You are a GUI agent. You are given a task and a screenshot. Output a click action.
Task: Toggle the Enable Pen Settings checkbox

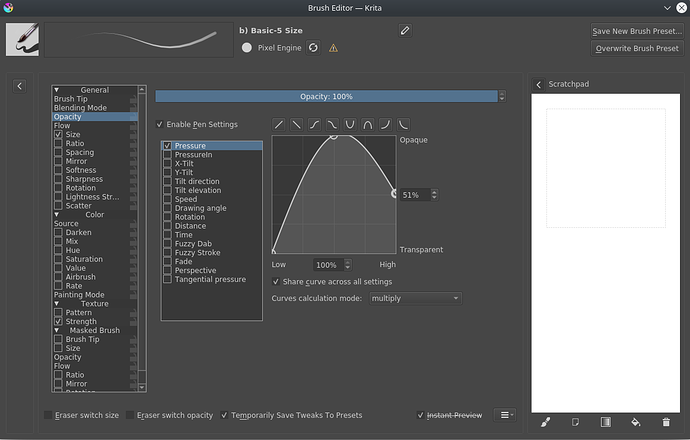[161, 124]
